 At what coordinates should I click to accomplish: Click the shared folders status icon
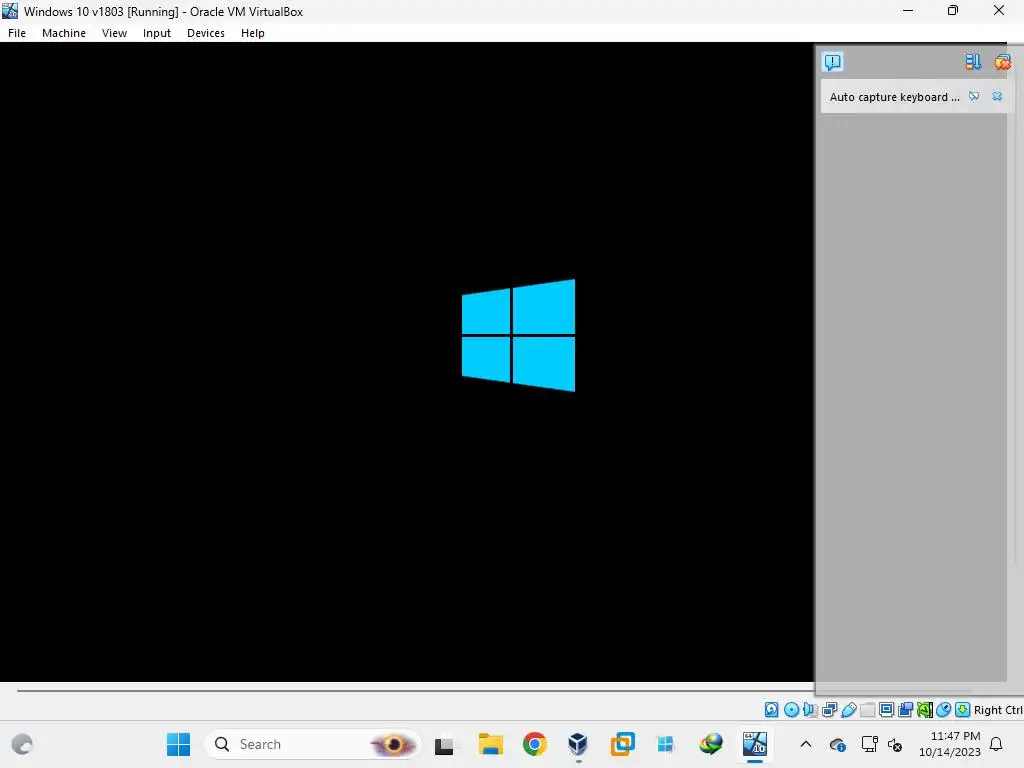point(867,710)
